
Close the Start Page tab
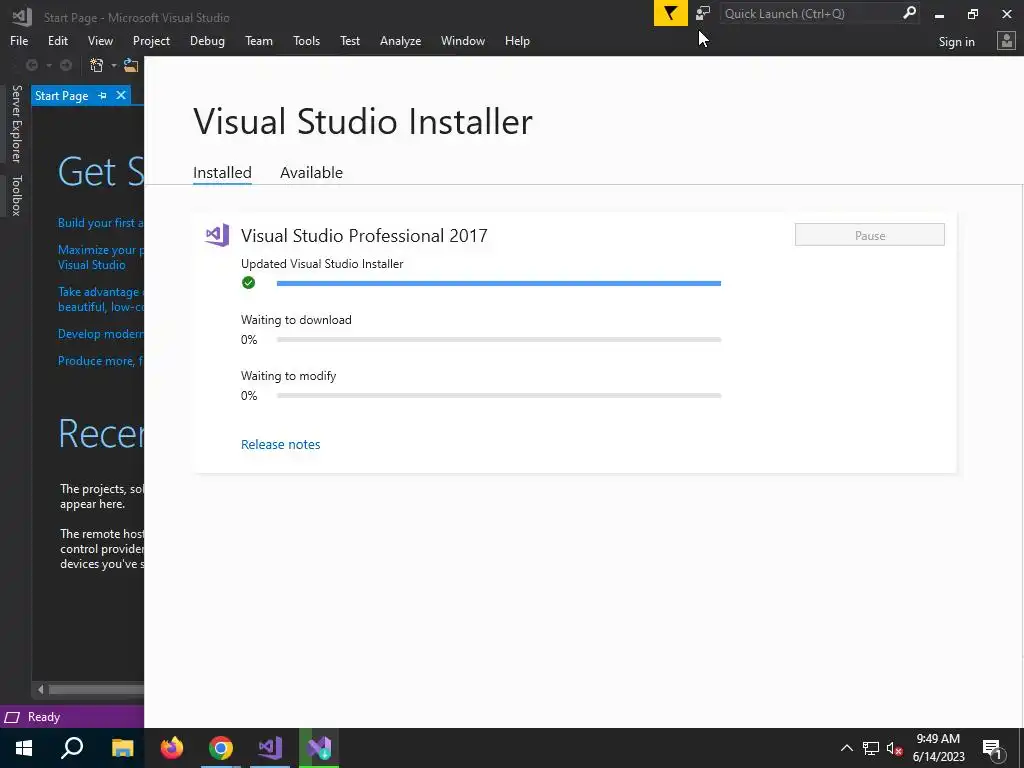click(121, 95)
